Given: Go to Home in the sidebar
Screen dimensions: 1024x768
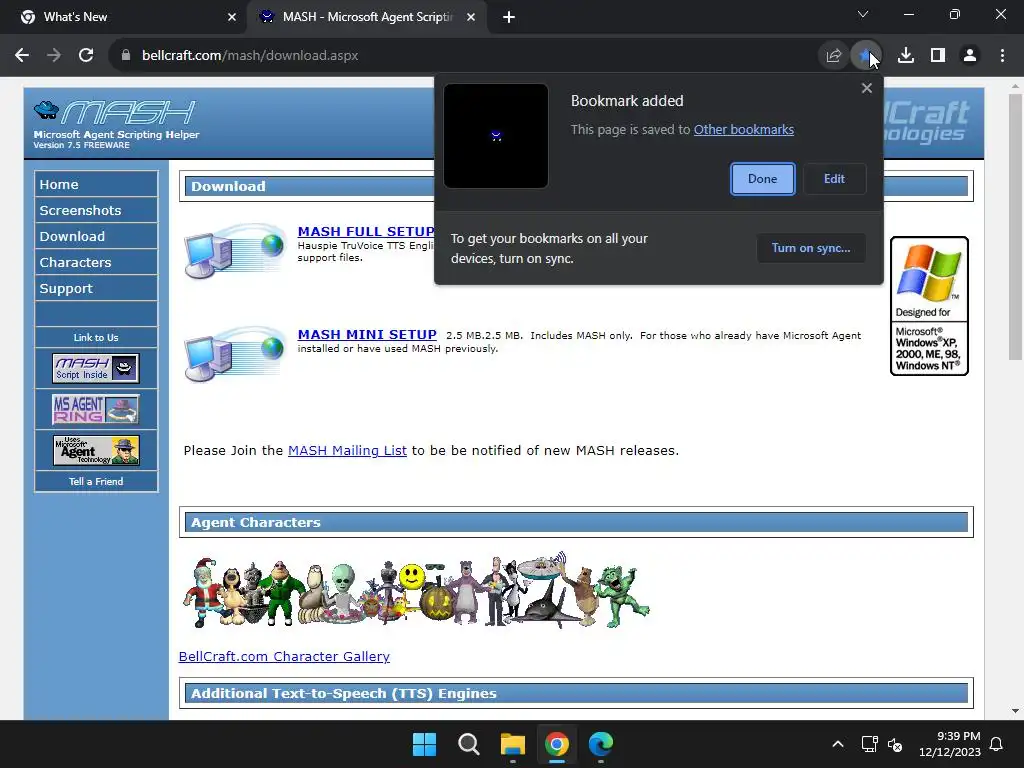Looking at the screenshot, I should 96,184.
